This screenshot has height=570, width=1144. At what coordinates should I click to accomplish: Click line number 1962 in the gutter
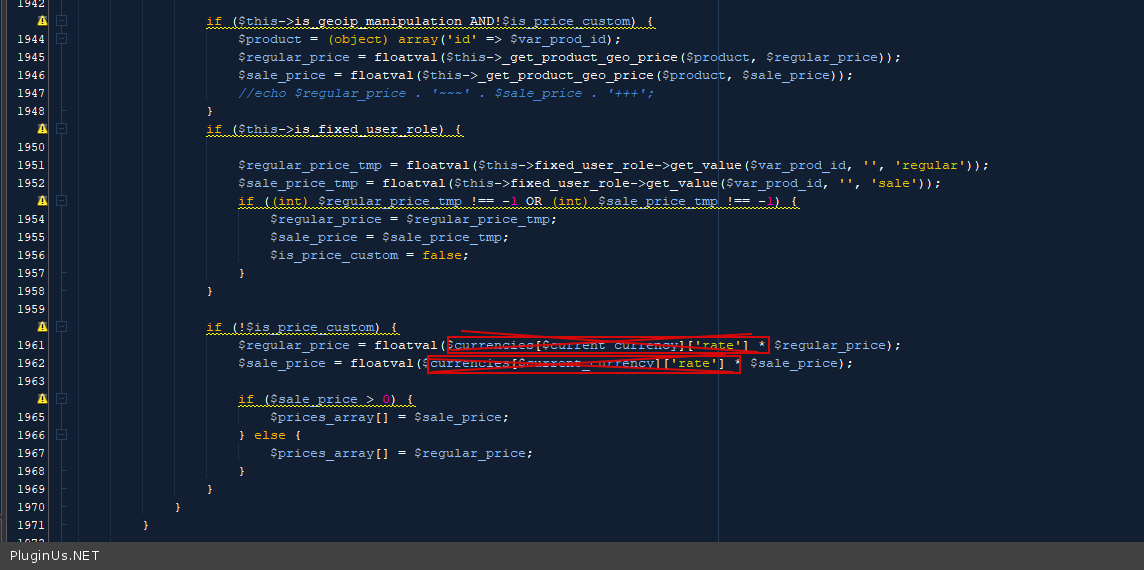[x=31, y=363]
